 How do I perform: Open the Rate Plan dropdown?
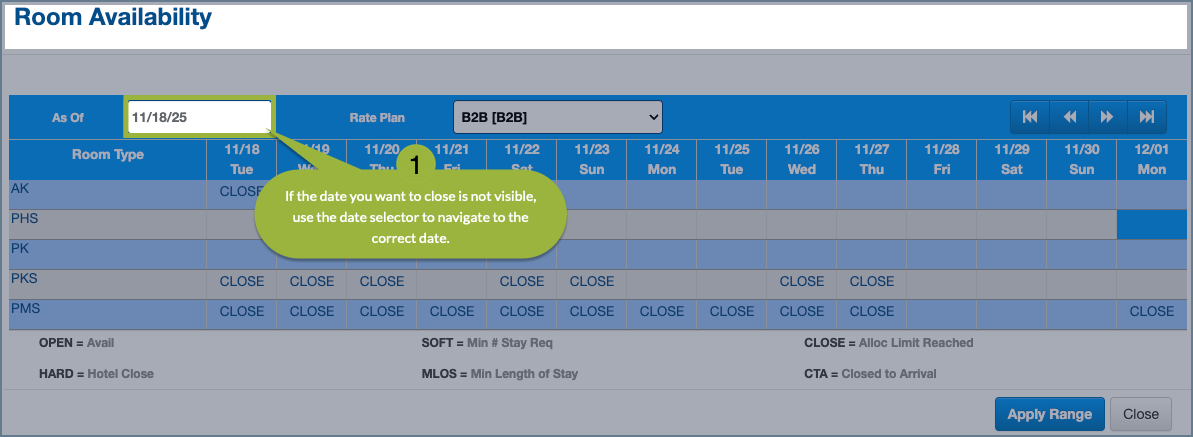tap(557, 117)
